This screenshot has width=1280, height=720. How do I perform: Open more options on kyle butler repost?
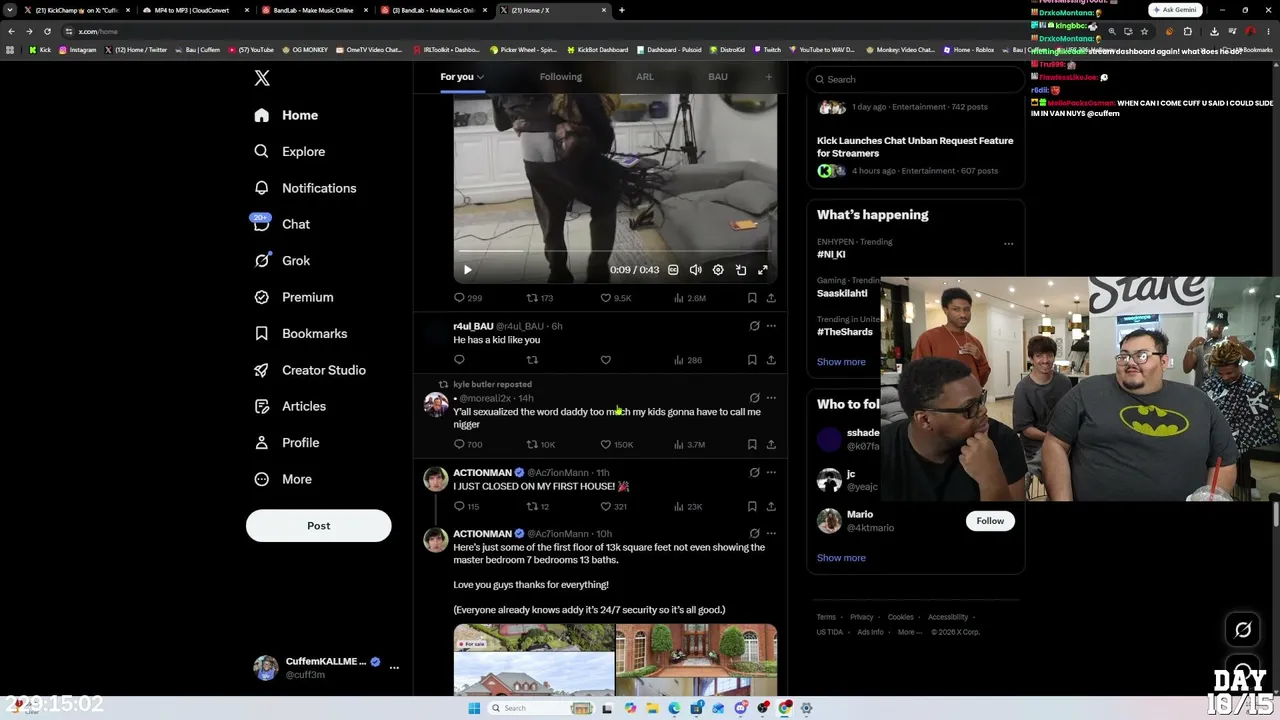click(x=771, y=398)
